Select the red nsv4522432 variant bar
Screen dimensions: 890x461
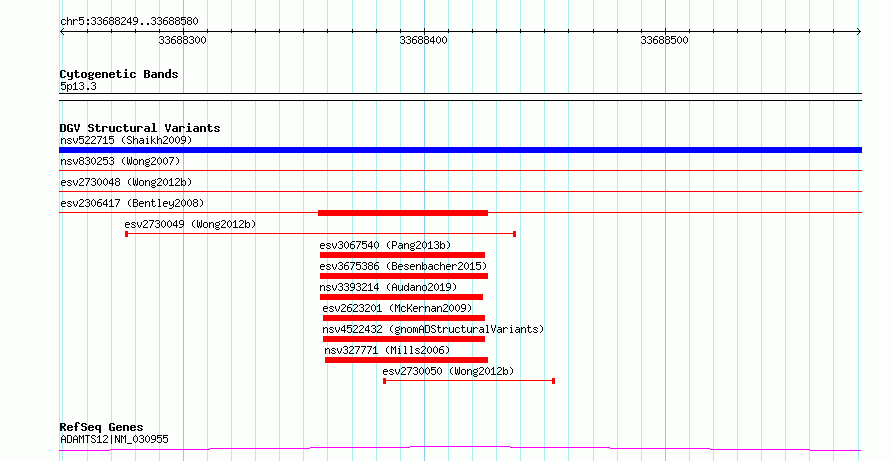click(x=404, y=339)
